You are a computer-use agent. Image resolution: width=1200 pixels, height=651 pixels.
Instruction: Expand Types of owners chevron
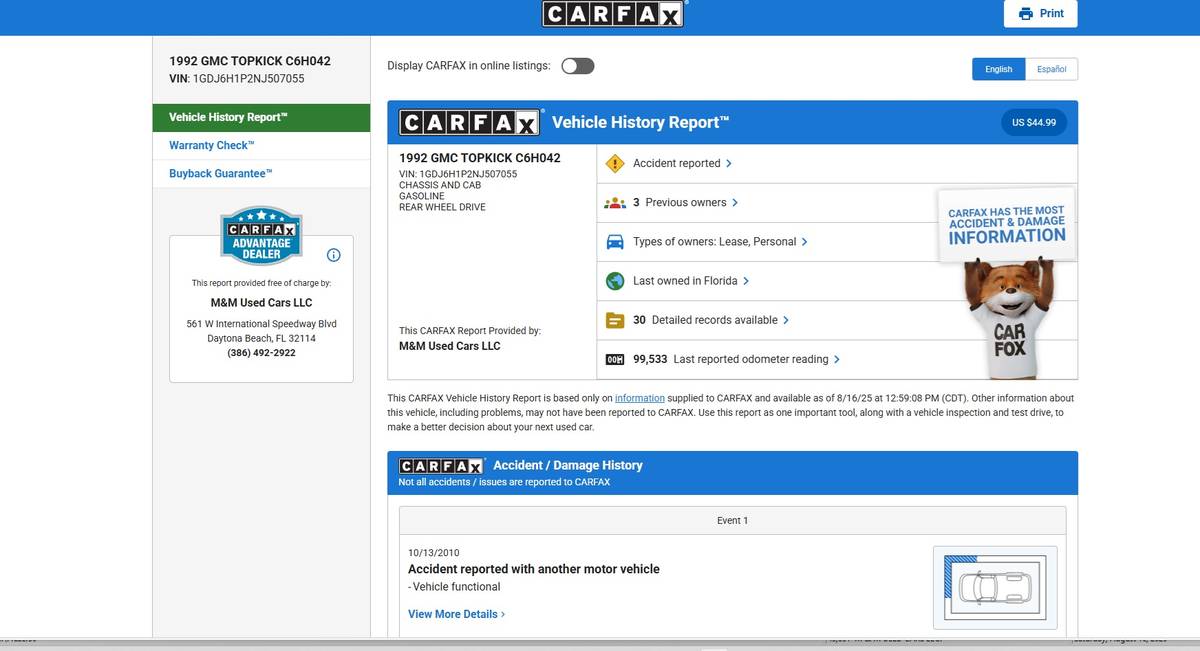[x=805, y=242]
